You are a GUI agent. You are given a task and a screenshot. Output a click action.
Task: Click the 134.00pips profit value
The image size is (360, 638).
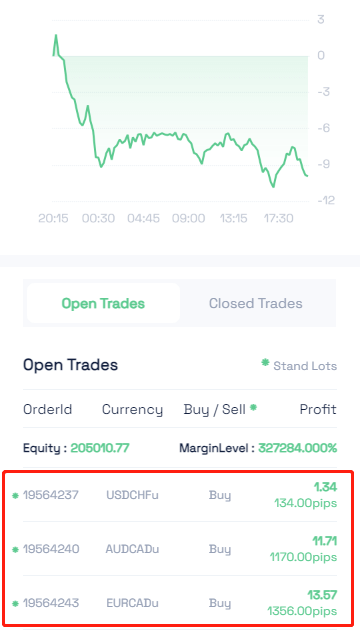305,503
